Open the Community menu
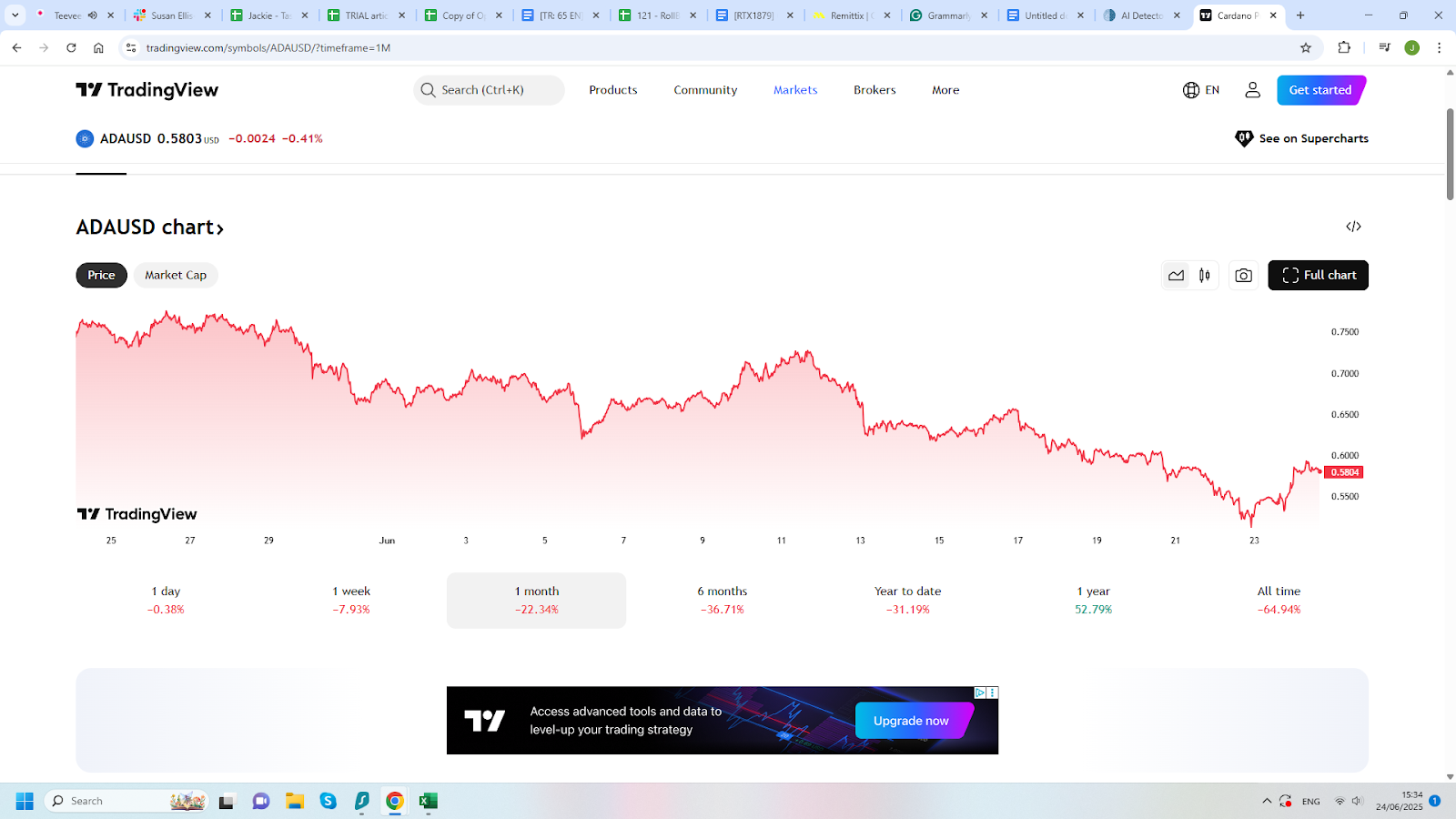1456x819 pixels. pos(705,90)
